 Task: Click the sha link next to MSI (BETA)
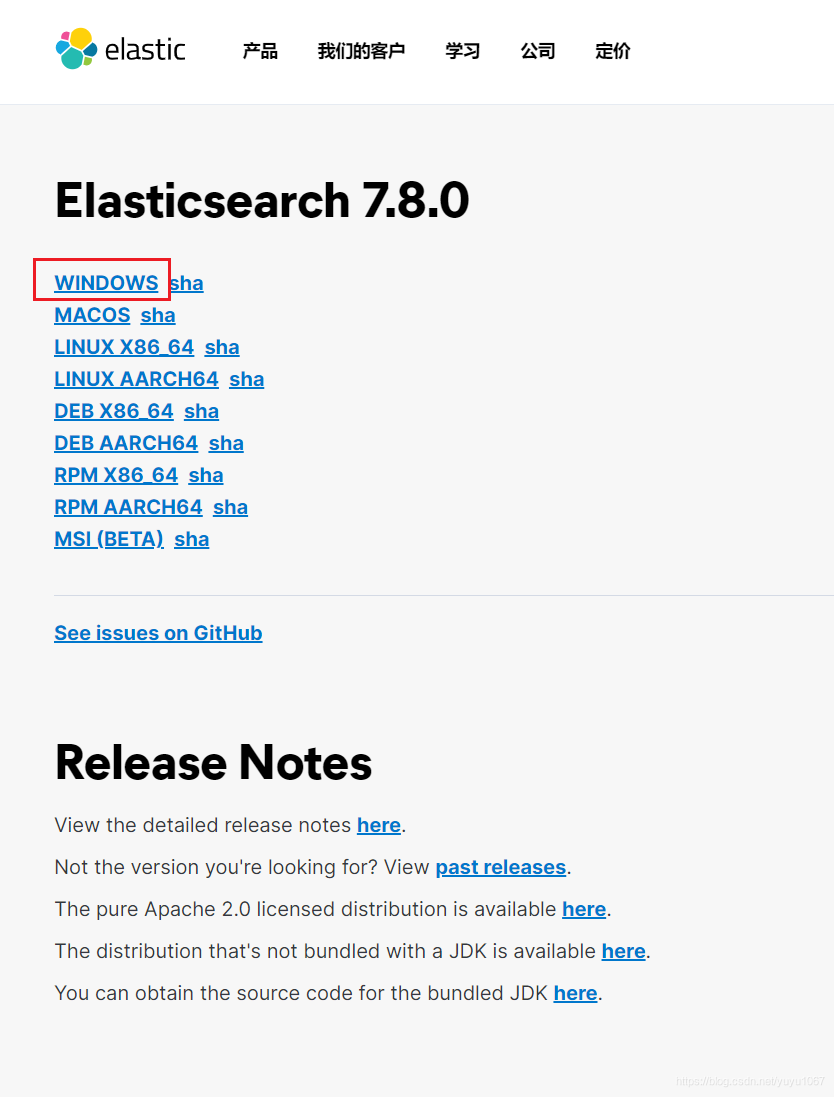click(x=191, y=539)
